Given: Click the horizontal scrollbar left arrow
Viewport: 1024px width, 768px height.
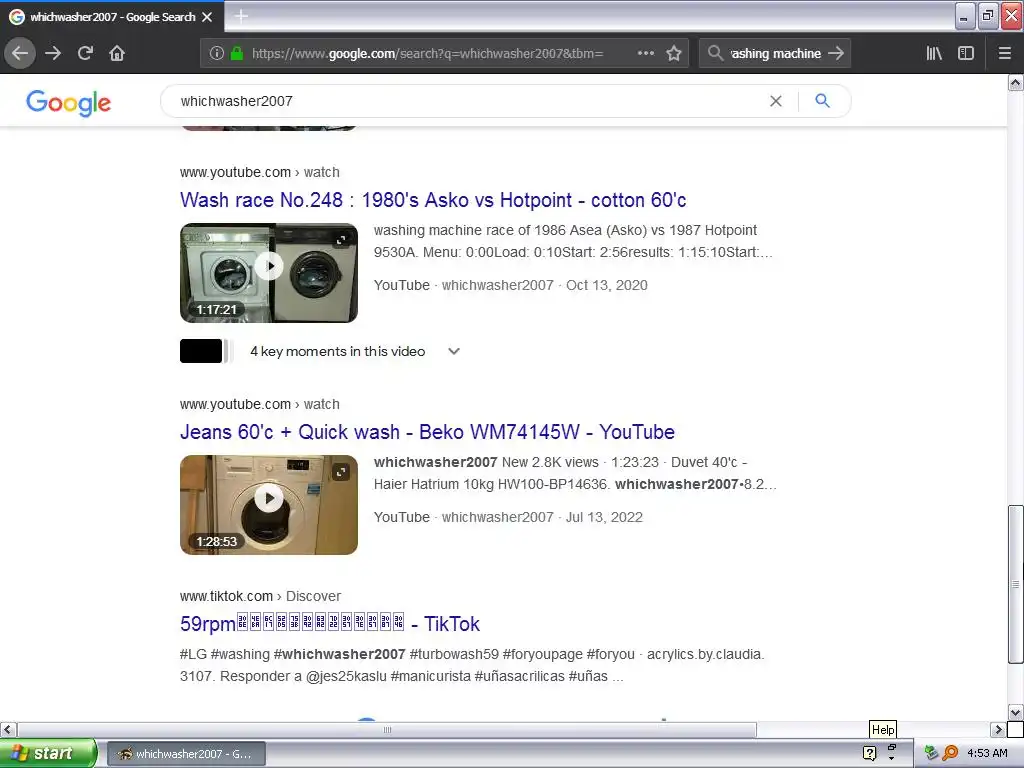Looking at the screenshot, I should click(8, 729).
